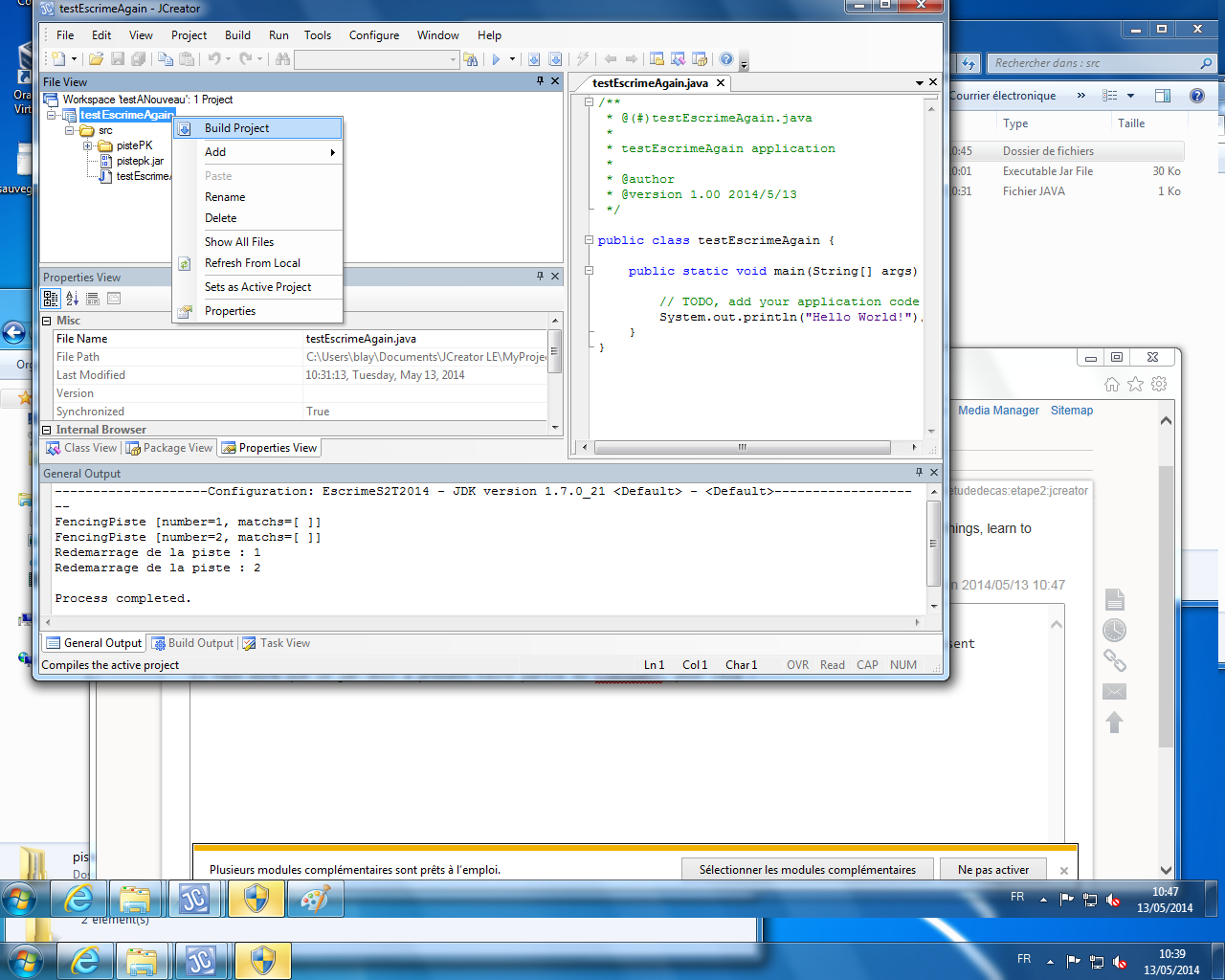Click the New file toolbar icon
1225x980 pixels.
click(58, 59)
